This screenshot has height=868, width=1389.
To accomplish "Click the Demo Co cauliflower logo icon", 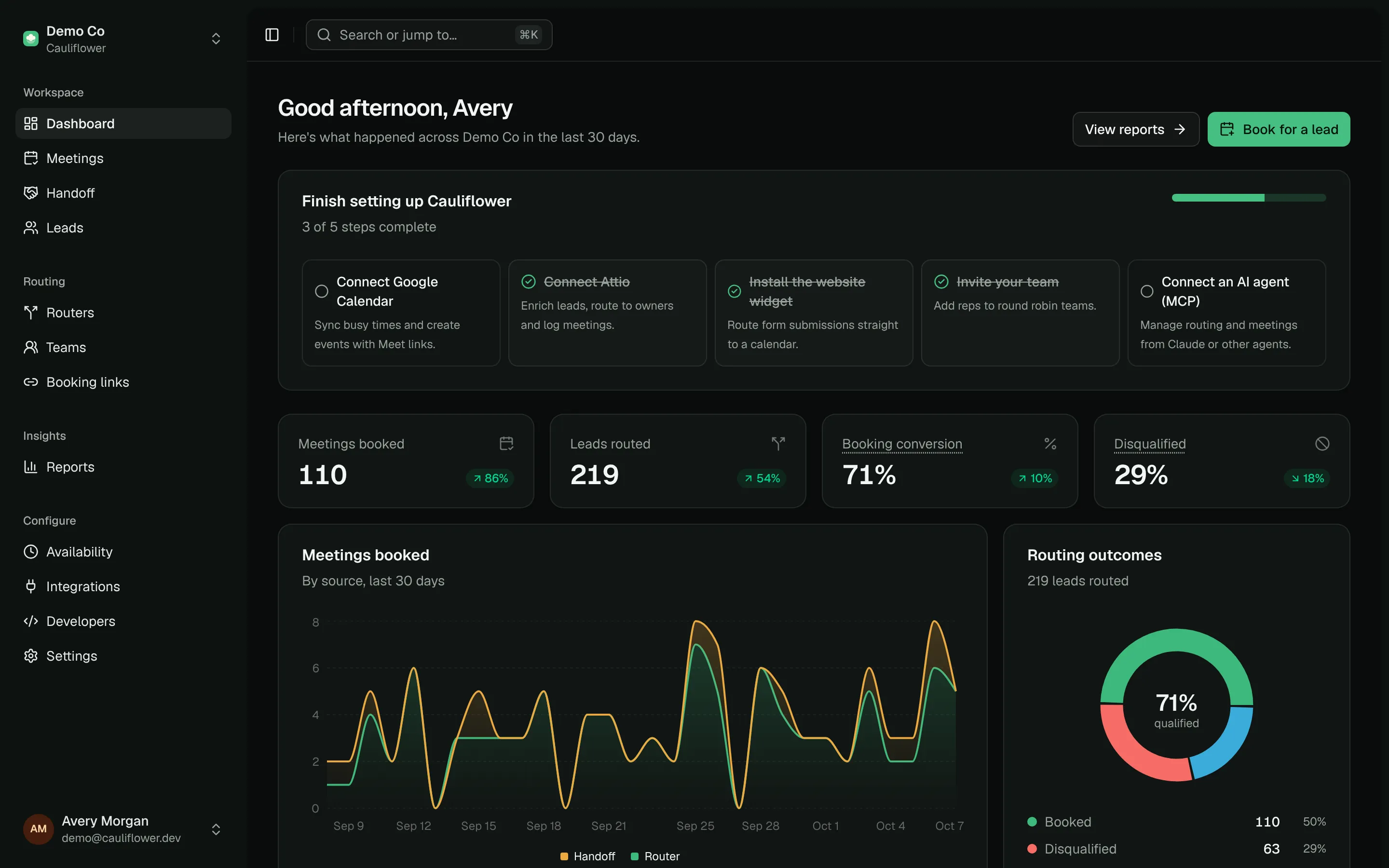I will point(30,39).
